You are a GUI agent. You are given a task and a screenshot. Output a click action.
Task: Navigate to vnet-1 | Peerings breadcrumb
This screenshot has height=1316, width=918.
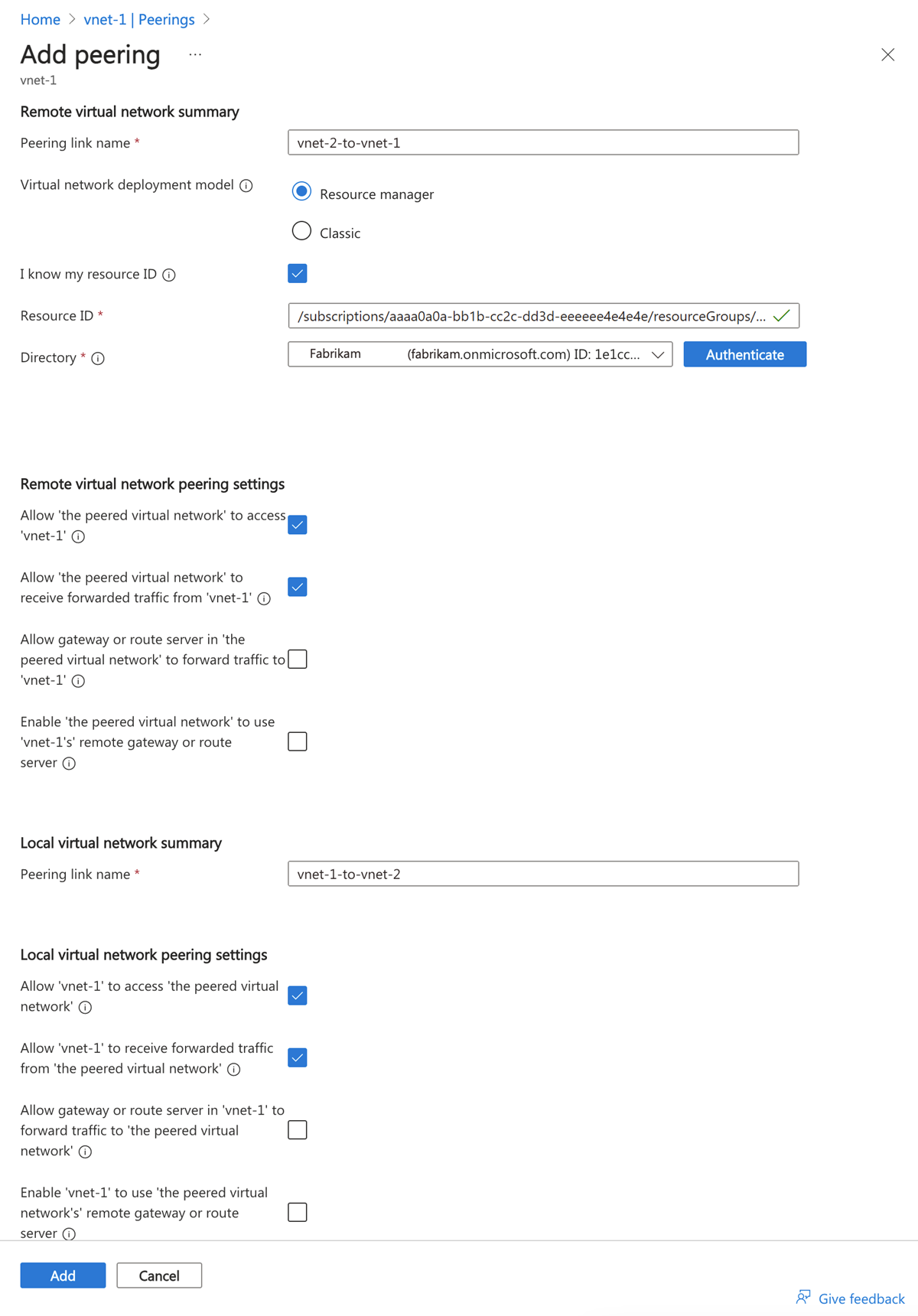(139, 20)
